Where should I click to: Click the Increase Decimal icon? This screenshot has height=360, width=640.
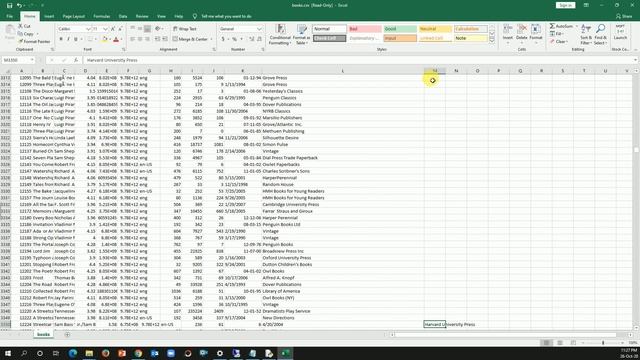(252, 39)
